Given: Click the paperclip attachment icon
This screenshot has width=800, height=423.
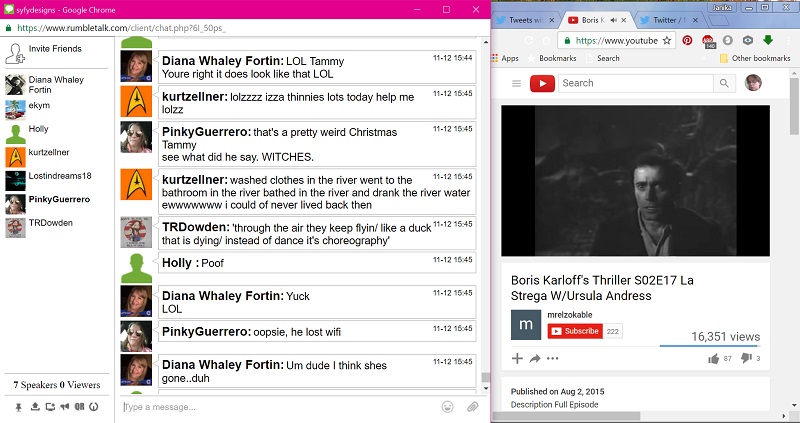Looking at the screenshot, I should point(472,407).
